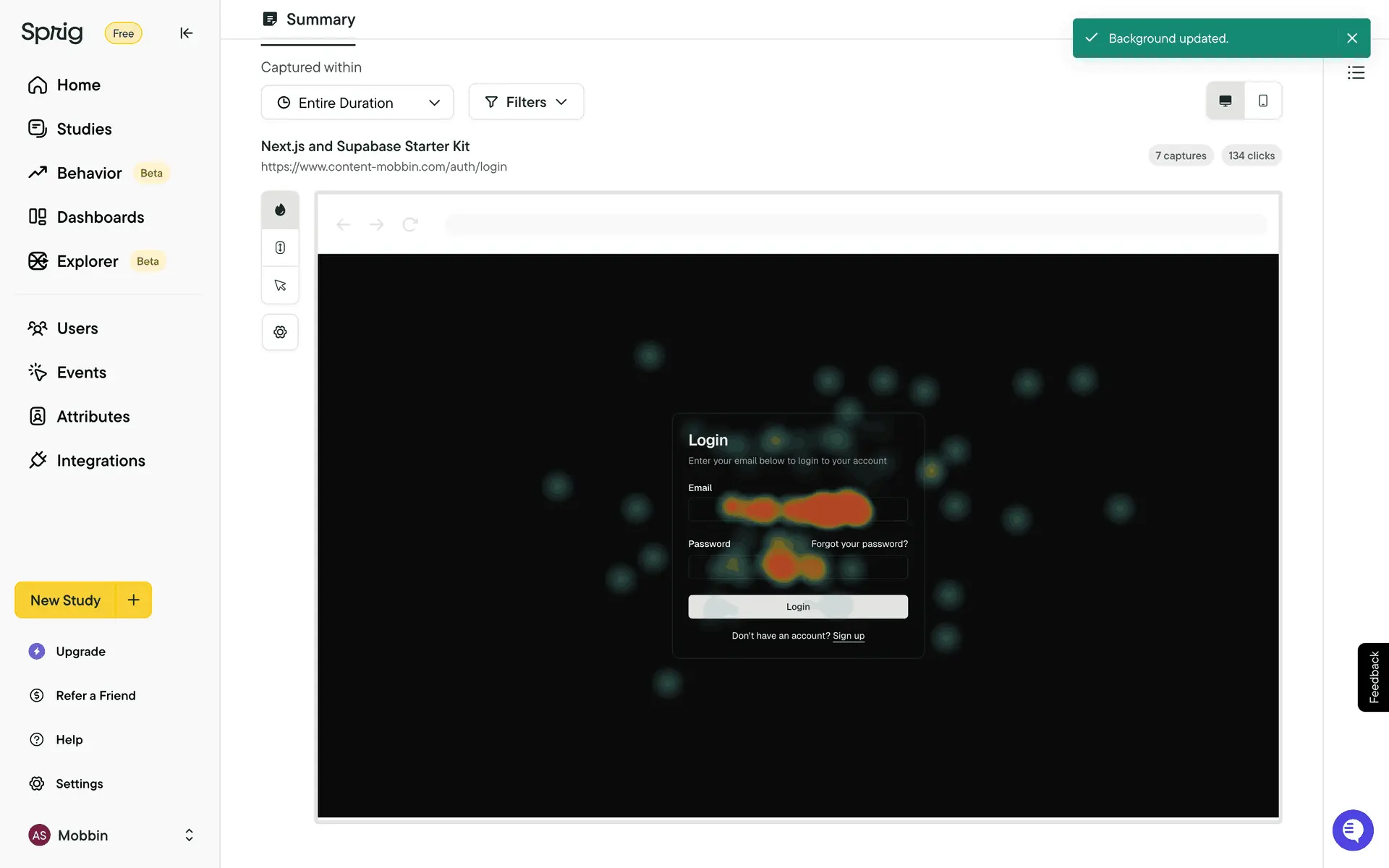
Task: Open the outline list icon
Action: [x=1356, y=72]
